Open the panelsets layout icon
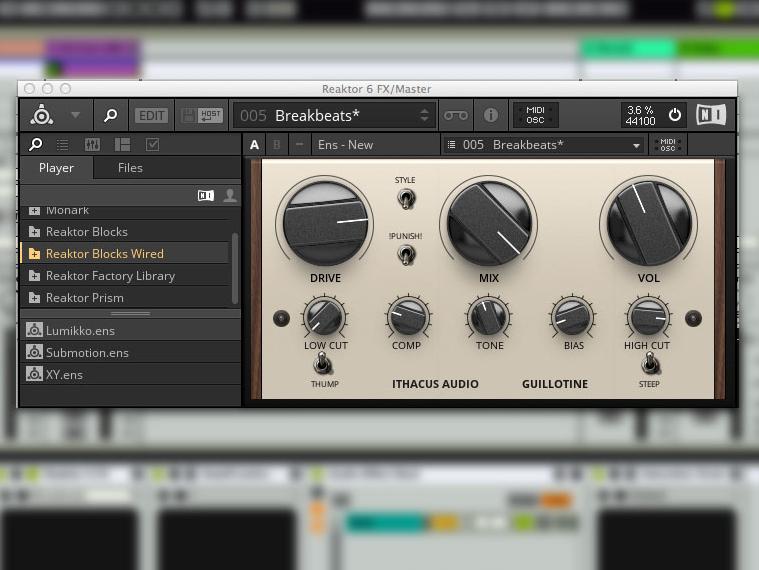759x570 pixels. coord(122,144)
